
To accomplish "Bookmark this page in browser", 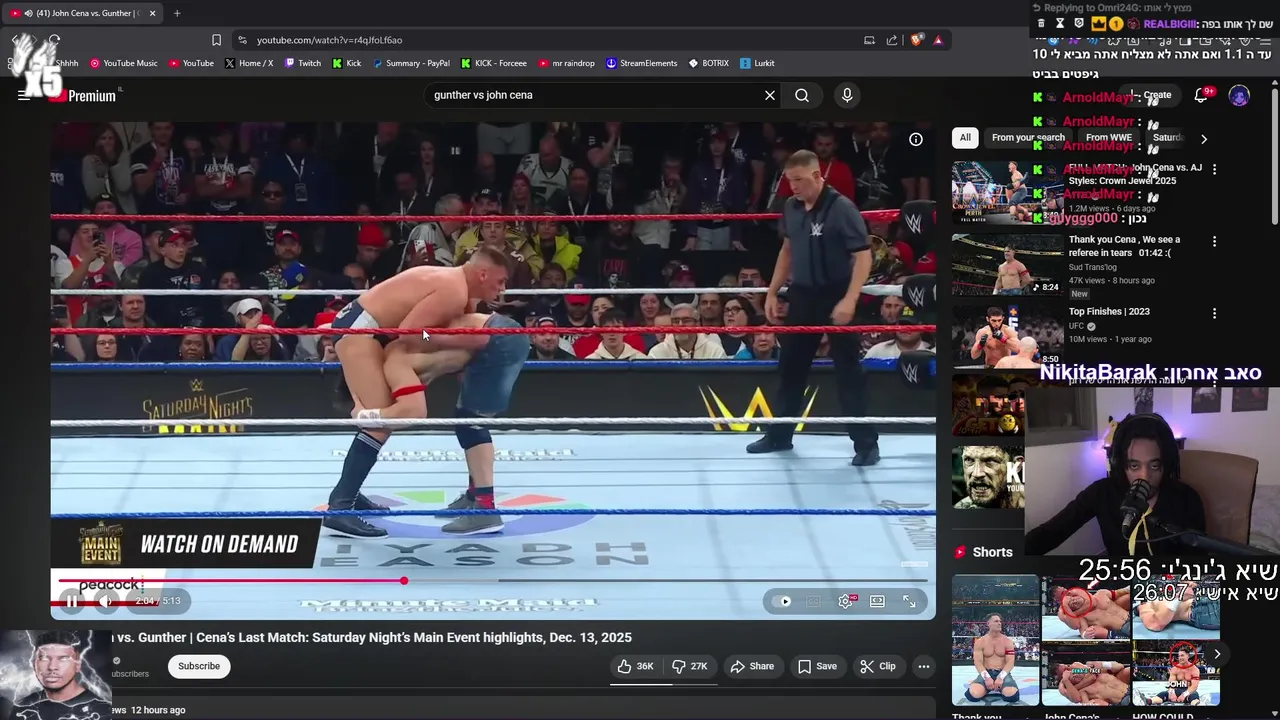I will pyautogui.click(x=216, y=40).
